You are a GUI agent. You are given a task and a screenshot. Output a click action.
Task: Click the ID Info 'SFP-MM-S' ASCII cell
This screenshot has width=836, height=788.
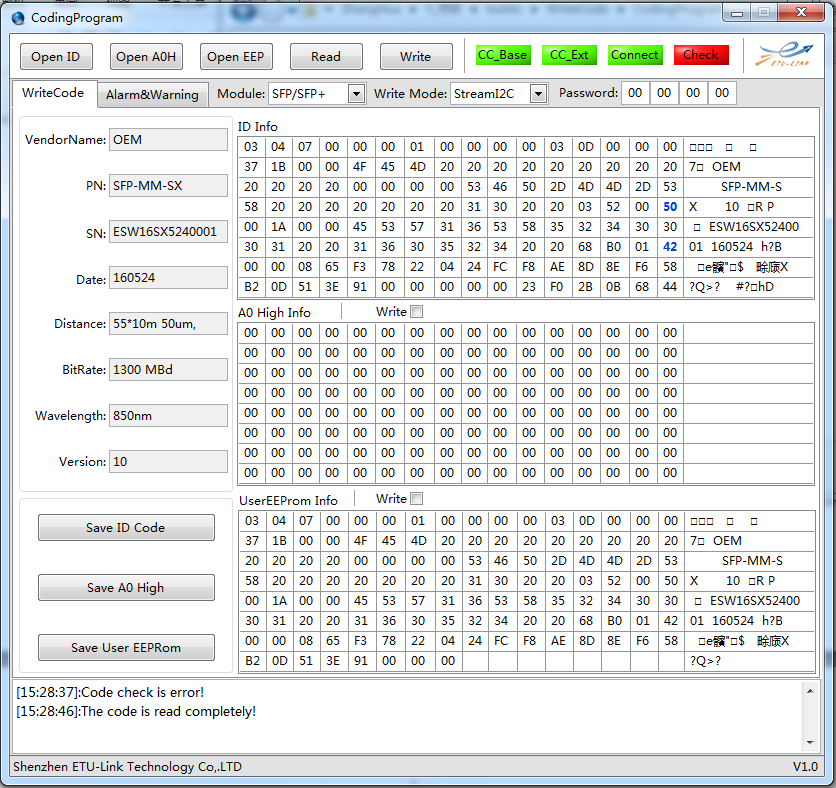coord(749,187)
